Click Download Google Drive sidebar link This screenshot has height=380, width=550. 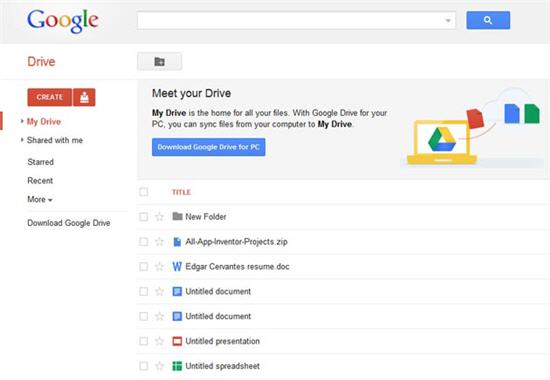point(69,223)
